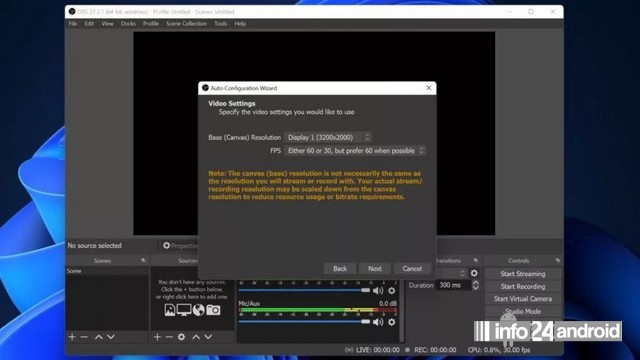640x360 pixels.
Task: Move source down arrow in Sources panel
Action: [x=208, y=337]
